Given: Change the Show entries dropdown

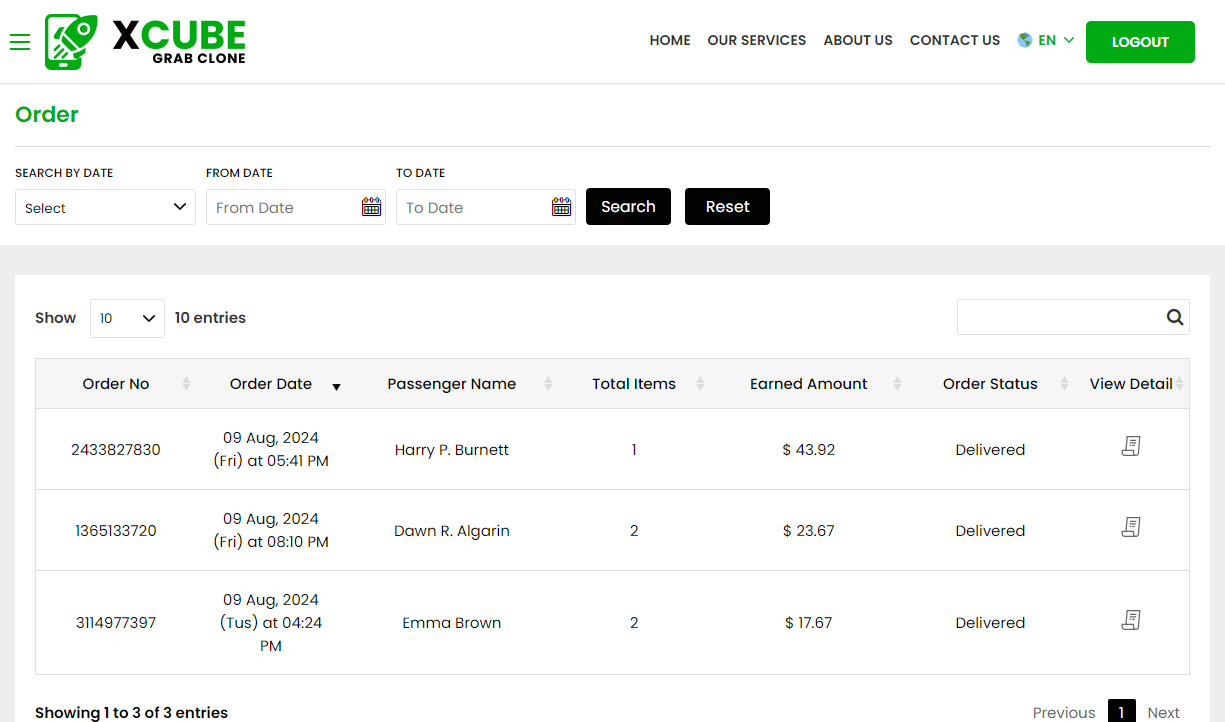Looking at the screenshot, I should [x=127, y=317].
